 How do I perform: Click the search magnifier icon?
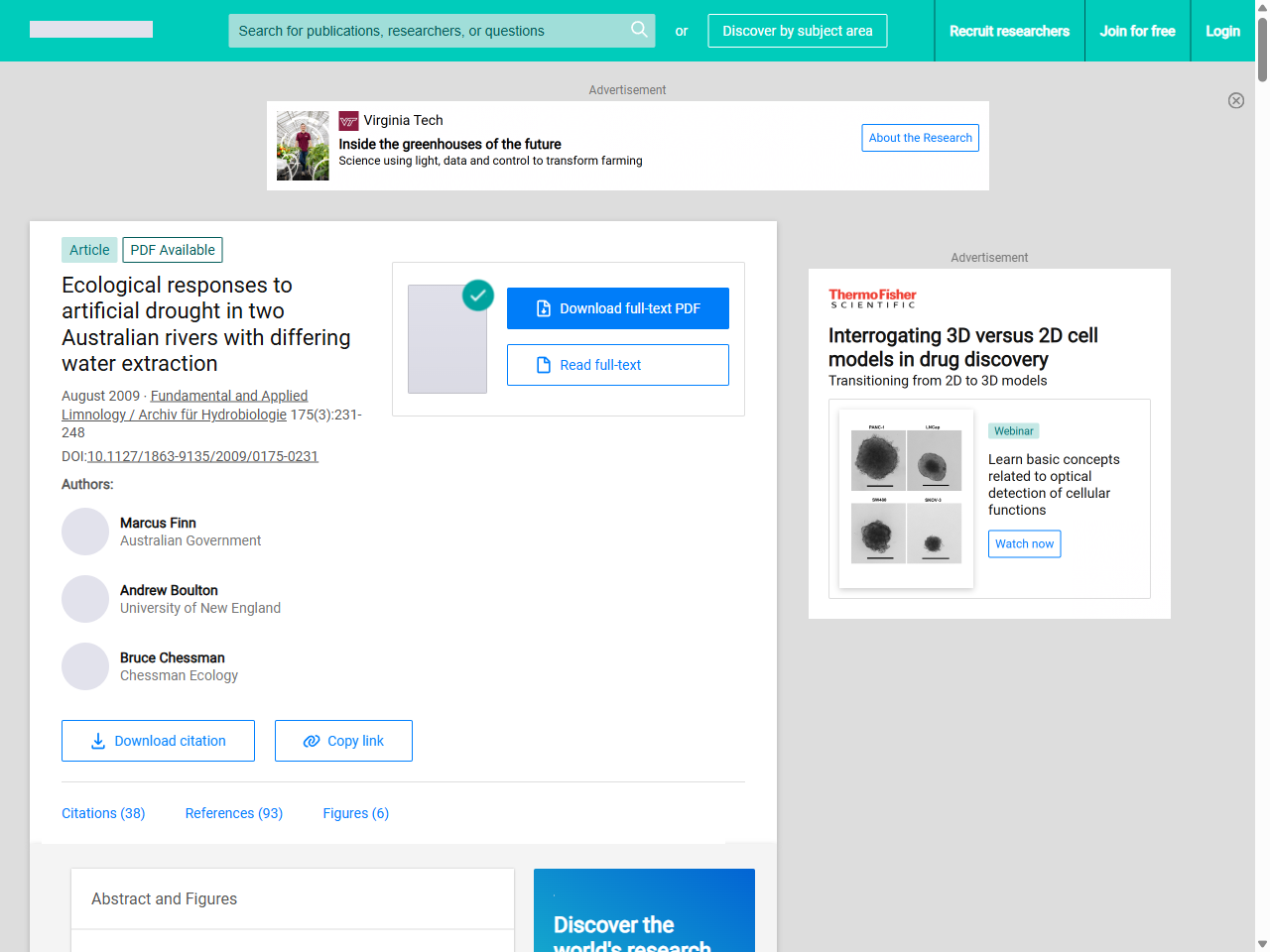click(639, 31)
